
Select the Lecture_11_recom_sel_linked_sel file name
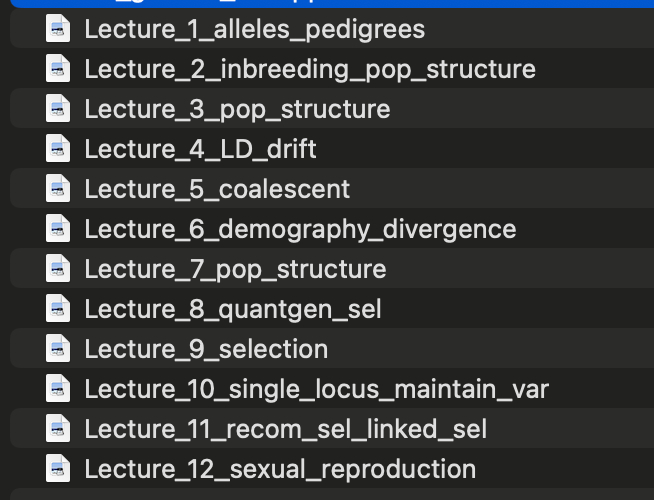point(286,429)
